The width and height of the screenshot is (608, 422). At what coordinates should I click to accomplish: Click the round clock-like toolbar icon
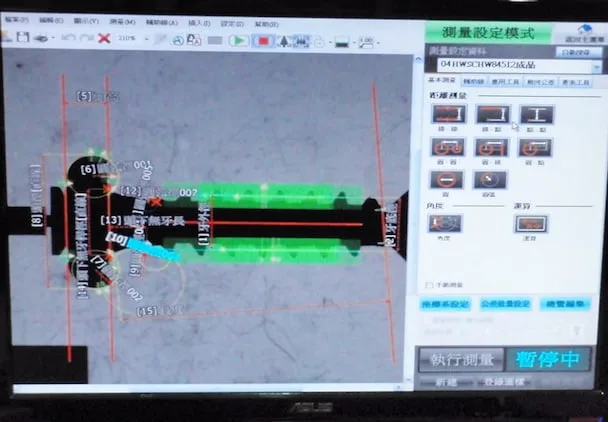point(319,42)
